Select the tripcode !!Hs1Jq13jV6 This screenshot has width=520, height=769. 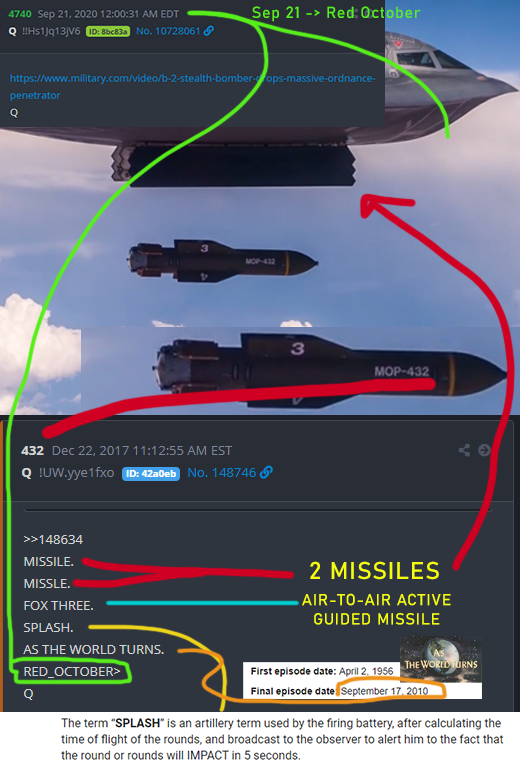click(x=51, y=31)
